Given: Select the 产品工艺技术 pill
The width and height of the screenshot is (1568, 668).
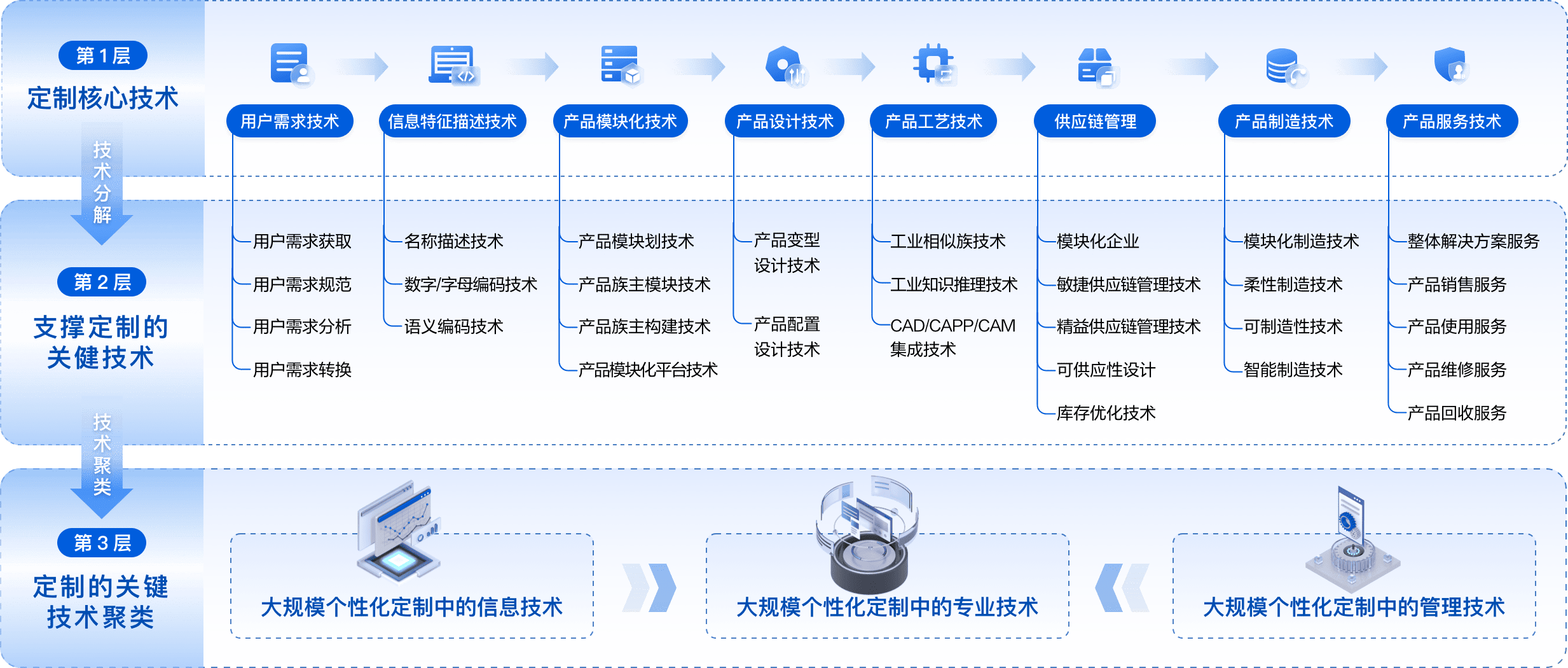Looking at the screenshot, I should point(933,121).
